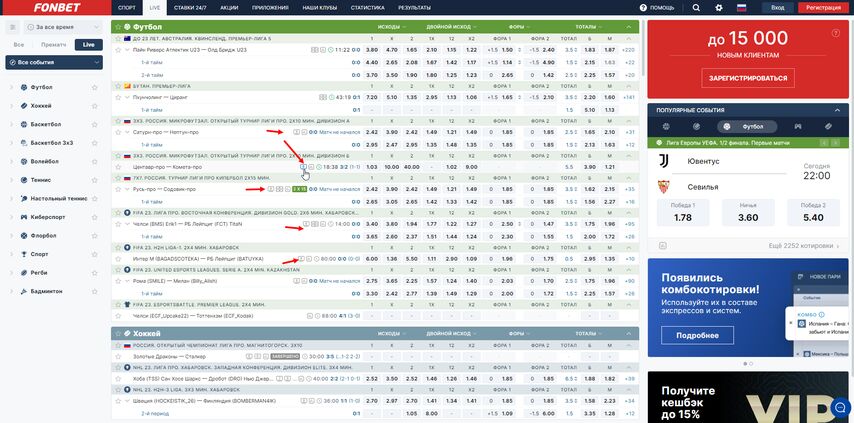
Task: Open the СПОРТ tab in the top navigation
Action: [127, 8]
